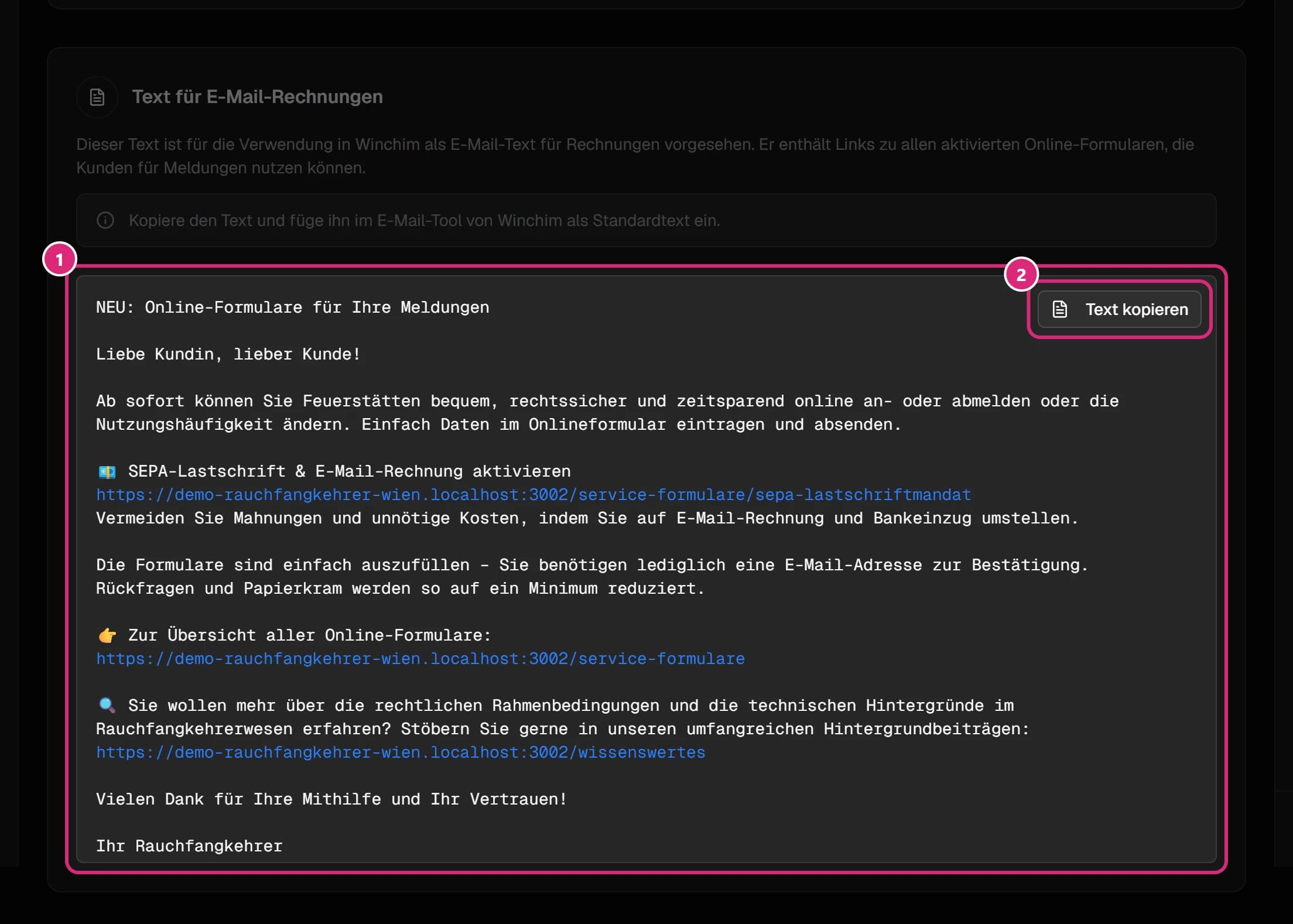
Task: Click the line SEPA-Lastschrift & E-Mail-Rechnung aktivieren
Action: [x=350, y=471]
